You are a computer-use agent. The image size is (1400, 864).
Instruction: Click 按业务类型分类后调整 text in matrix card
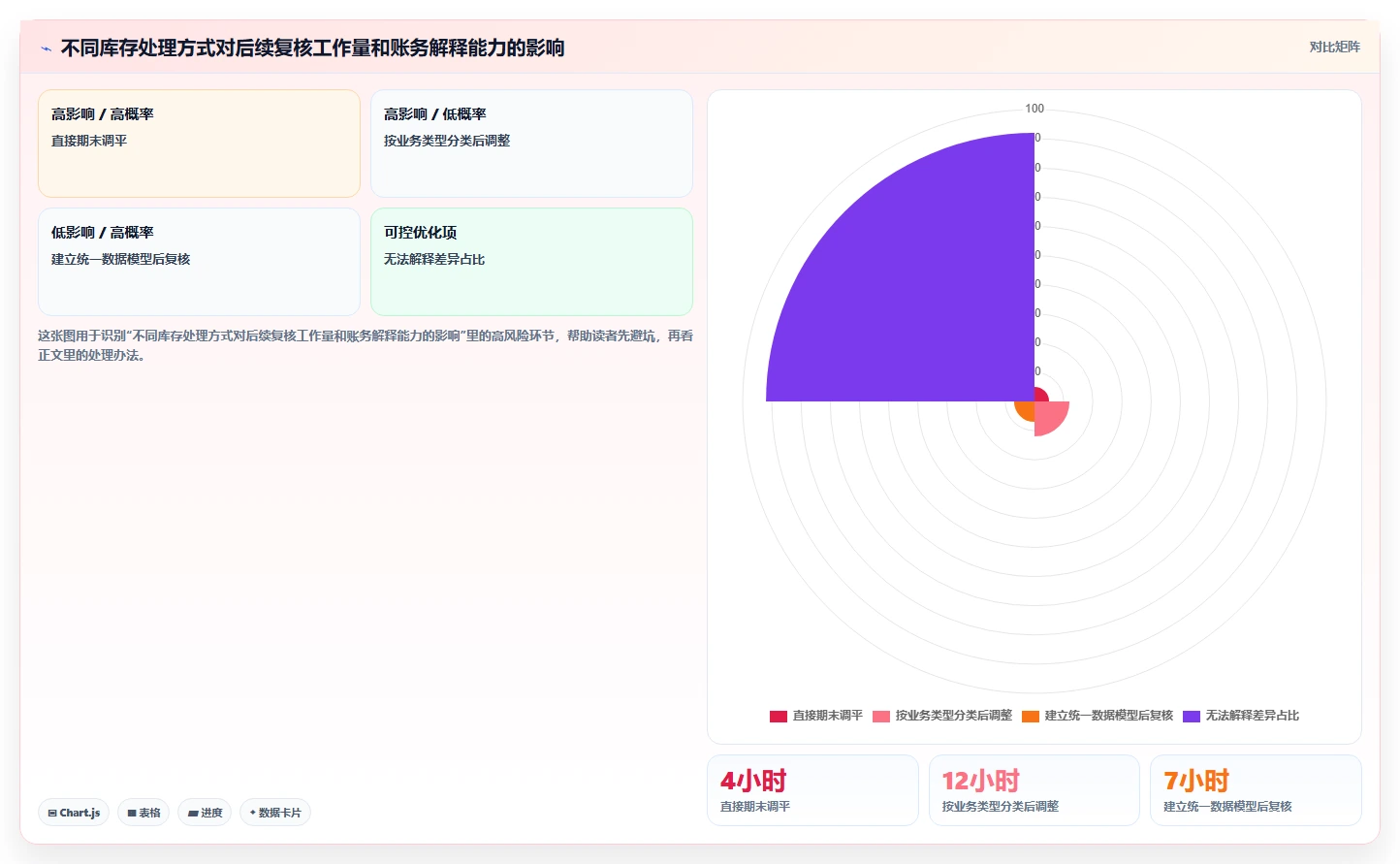coord(447,141)
